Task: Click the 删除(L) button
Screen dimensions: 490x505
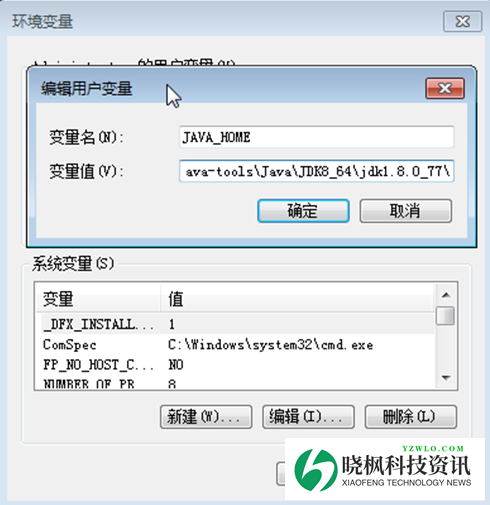Action: 411,417
